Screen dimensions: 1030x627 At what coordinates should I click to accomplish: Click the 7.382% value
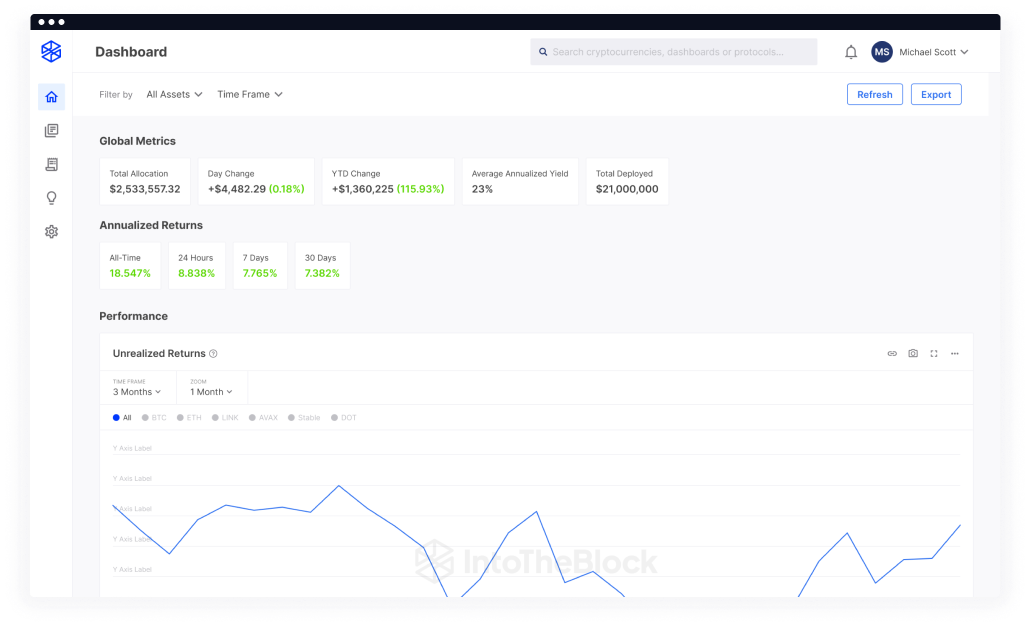click(322, 273)
